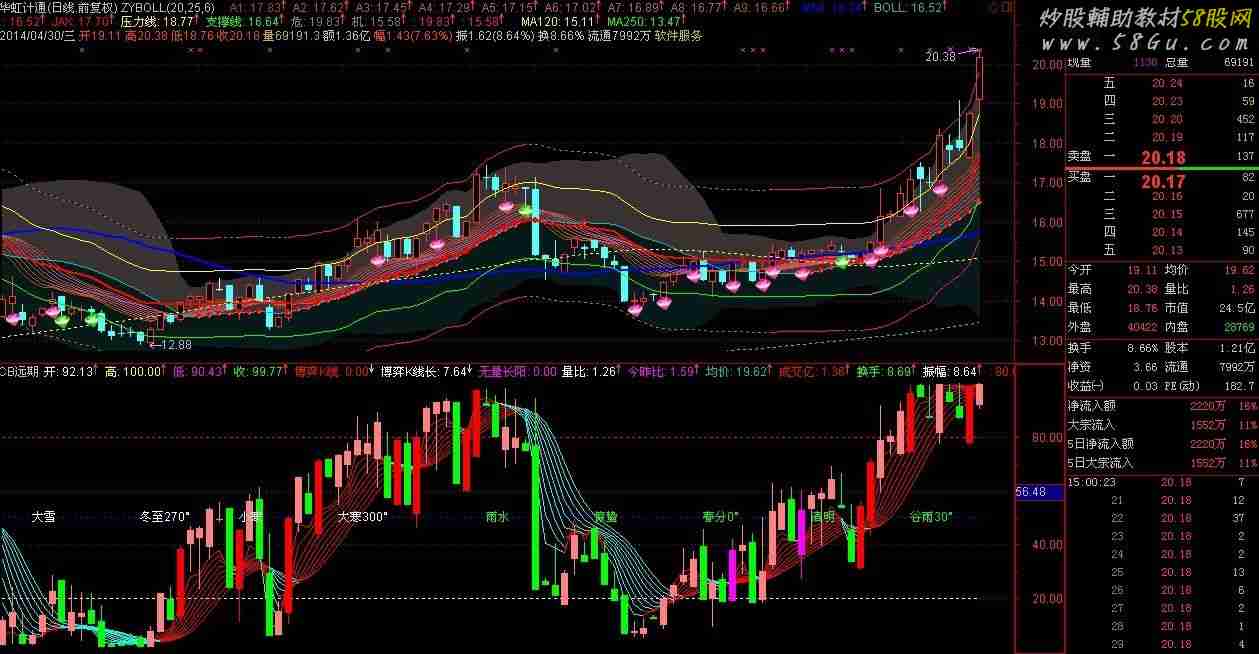Image resolution: width=1259 pixels, height=654 pixels.
Task: Click the 支撑线: 16.64 value
Action: tap(242, 21)
